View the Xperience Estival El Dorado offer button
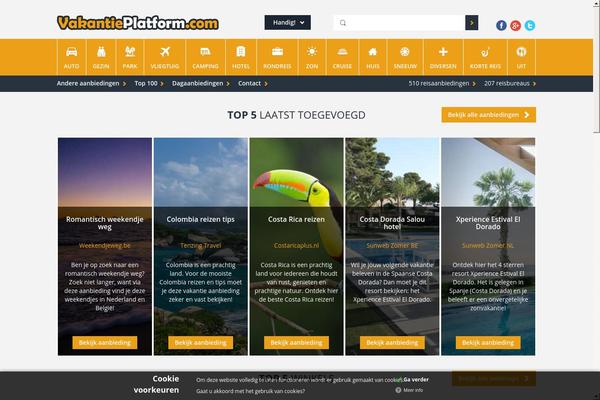Viewport: 600px width, 400px height. point(488,343)
